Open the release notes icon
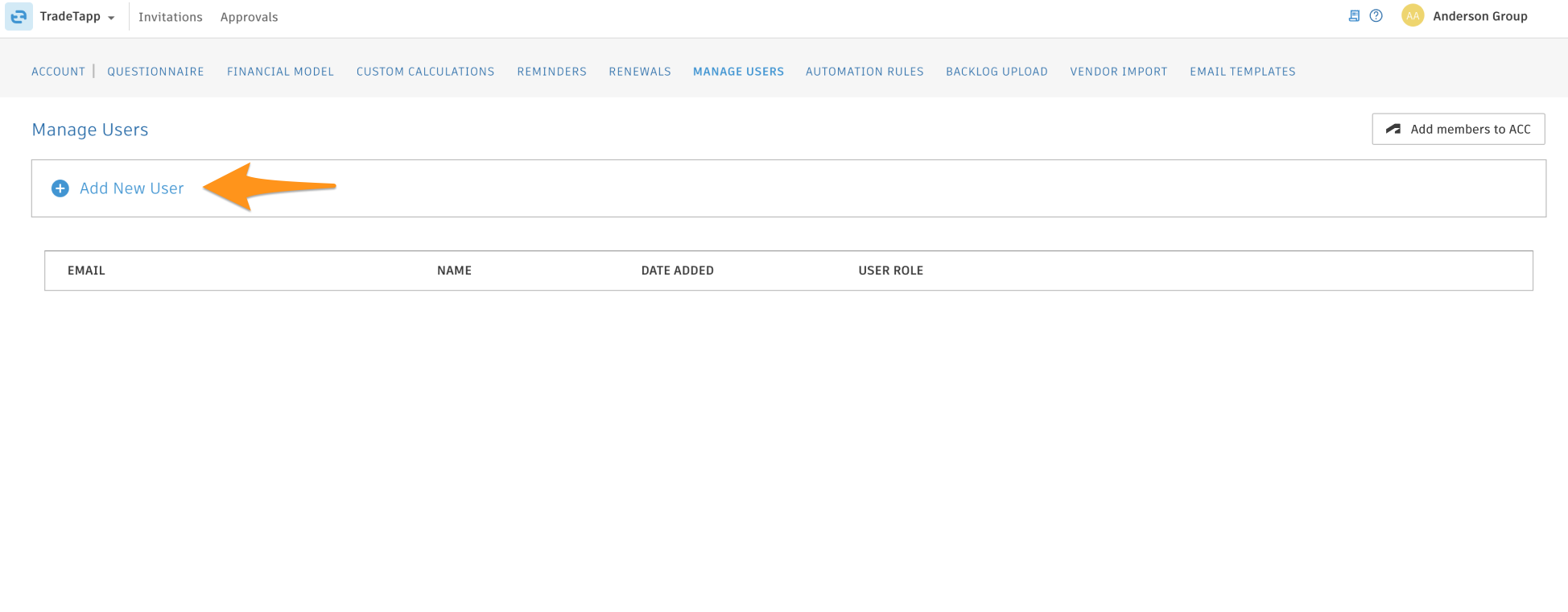The image size is (1568, 612). 1354,16
